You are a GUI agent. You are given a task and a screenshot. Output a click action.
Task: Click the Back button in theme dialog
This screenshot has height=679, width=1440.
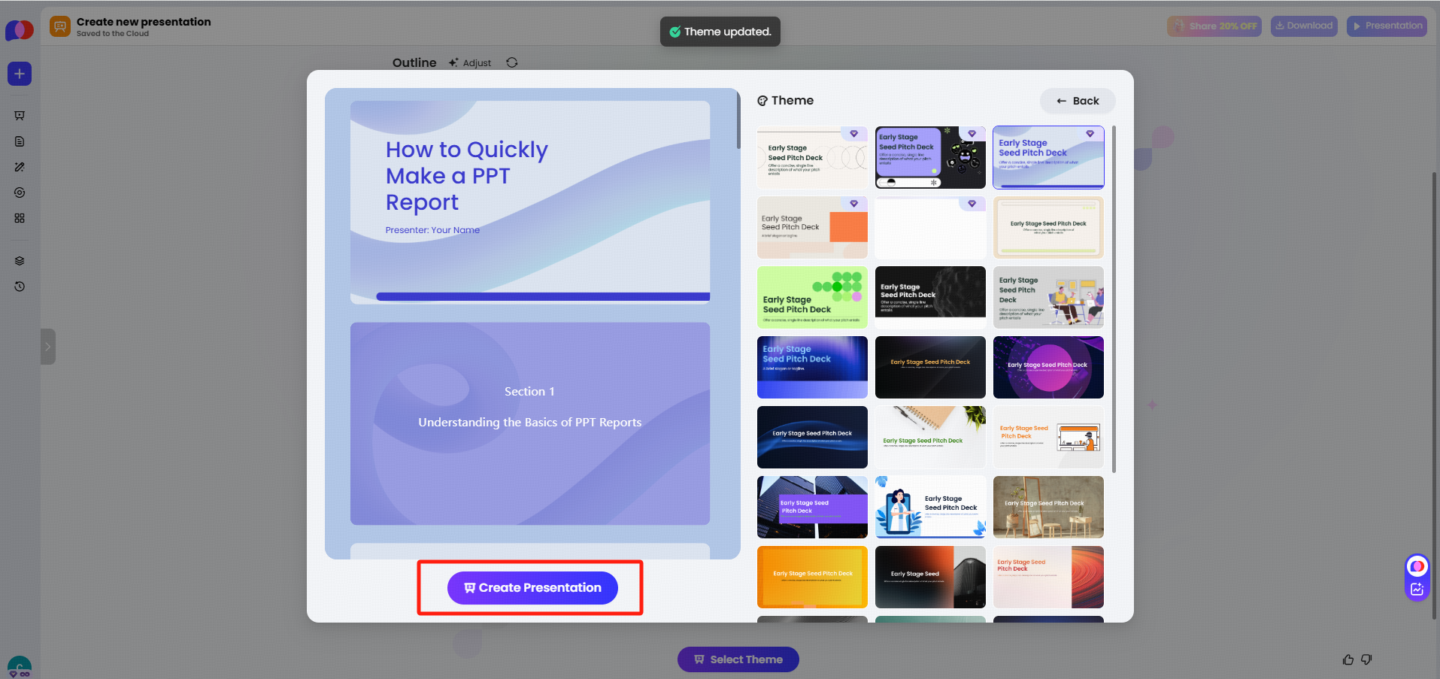(x=1078, y=101)
